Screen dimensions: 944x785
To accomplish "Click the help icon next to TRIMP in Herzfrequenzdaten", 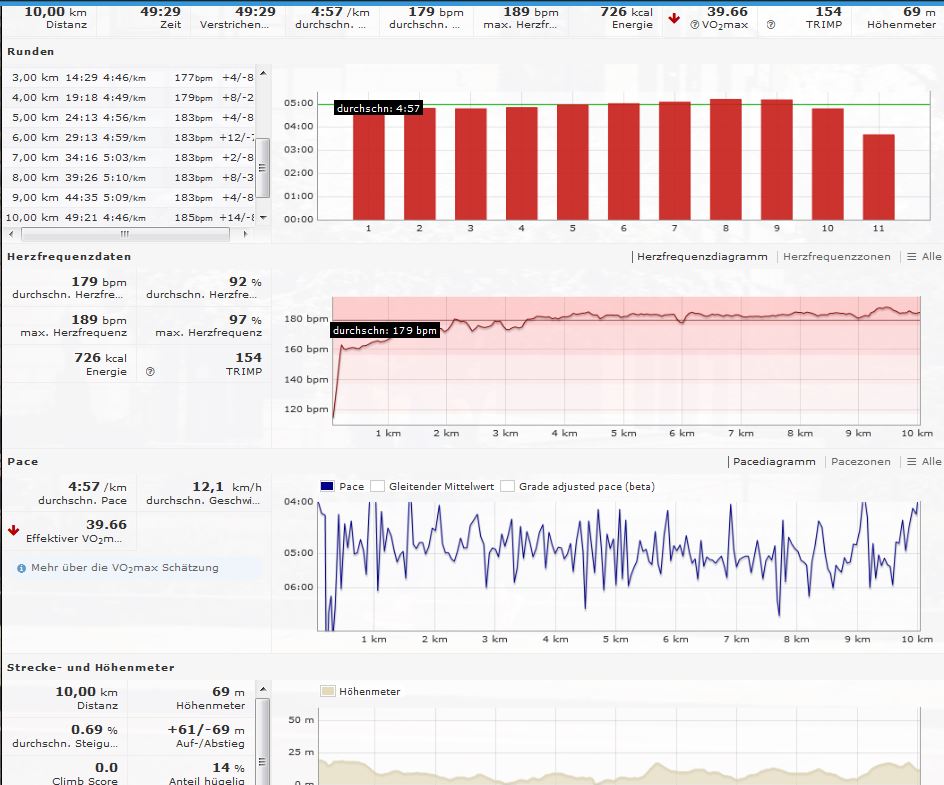I will (150, 371).
